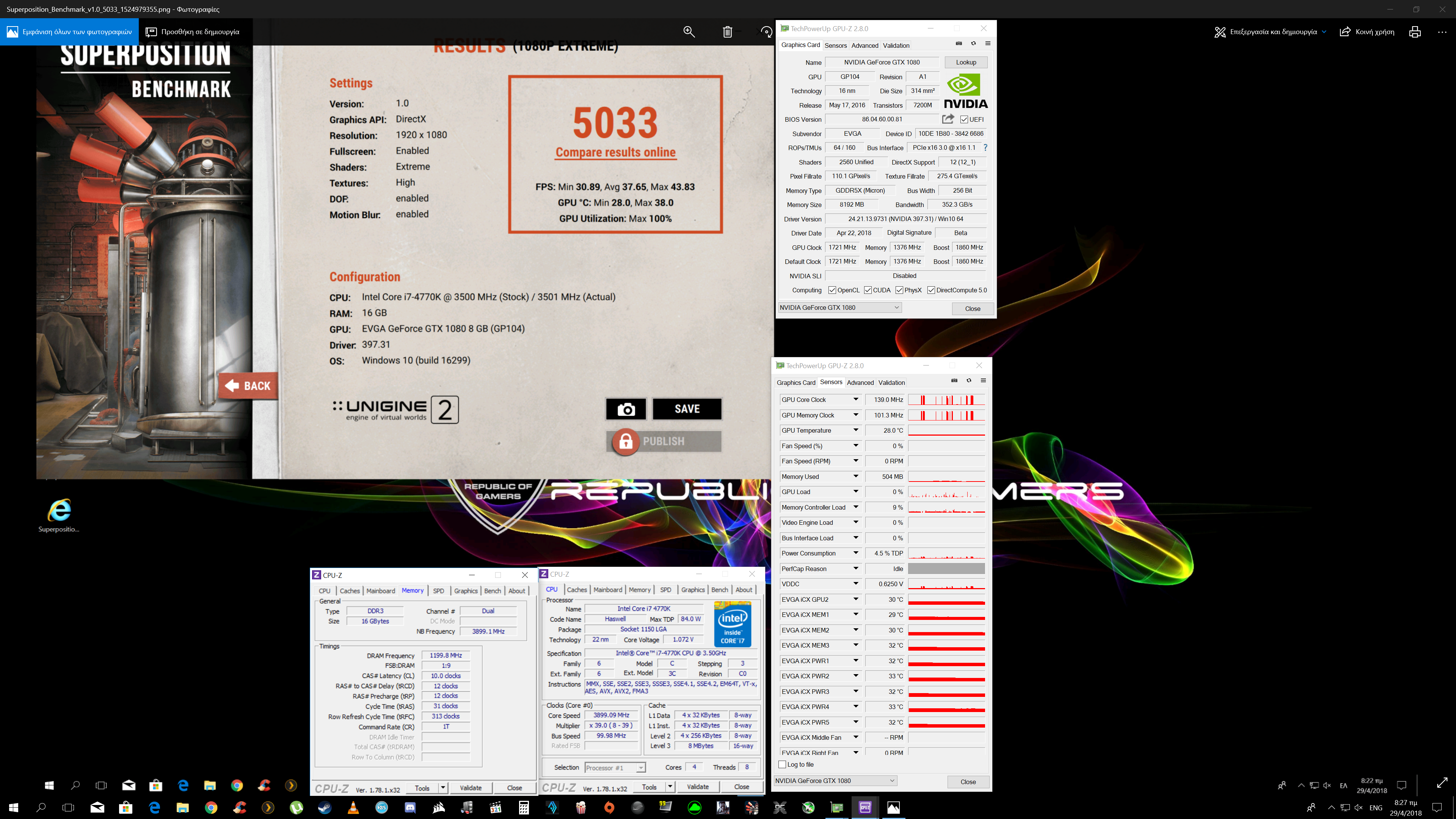Toggle the OpenCL checkbox

pyautogui.click(x=832, y=290)
